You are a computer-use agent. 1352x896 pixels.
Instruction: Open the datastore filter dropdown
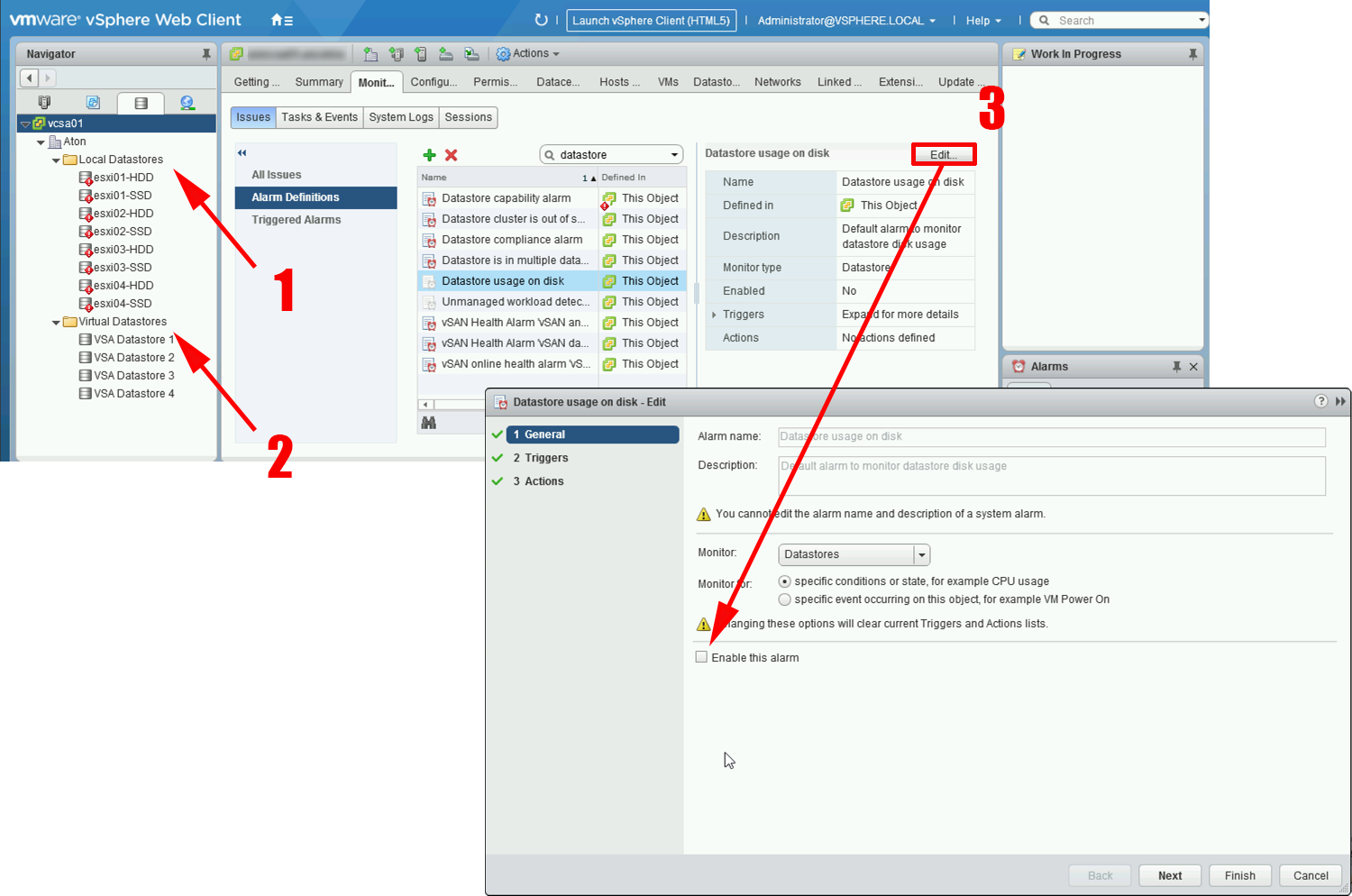point(674,155)
